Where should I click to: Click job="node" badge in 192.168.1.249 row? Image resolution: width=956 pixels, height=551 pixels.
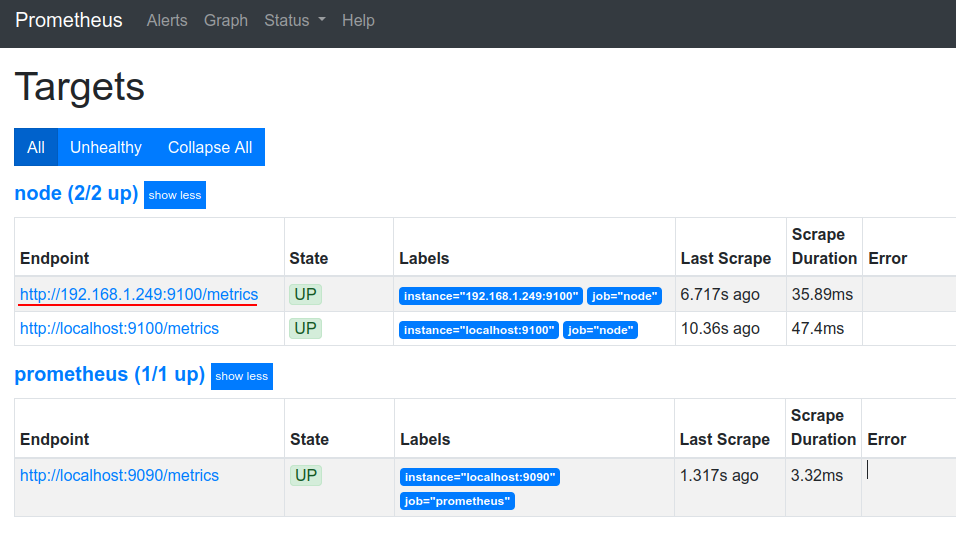click(624, 296)
